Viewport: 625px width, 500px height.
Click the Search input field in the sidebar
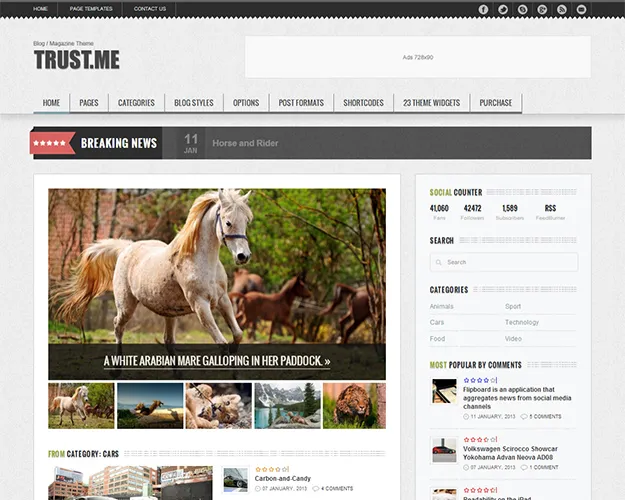[504, 262]
